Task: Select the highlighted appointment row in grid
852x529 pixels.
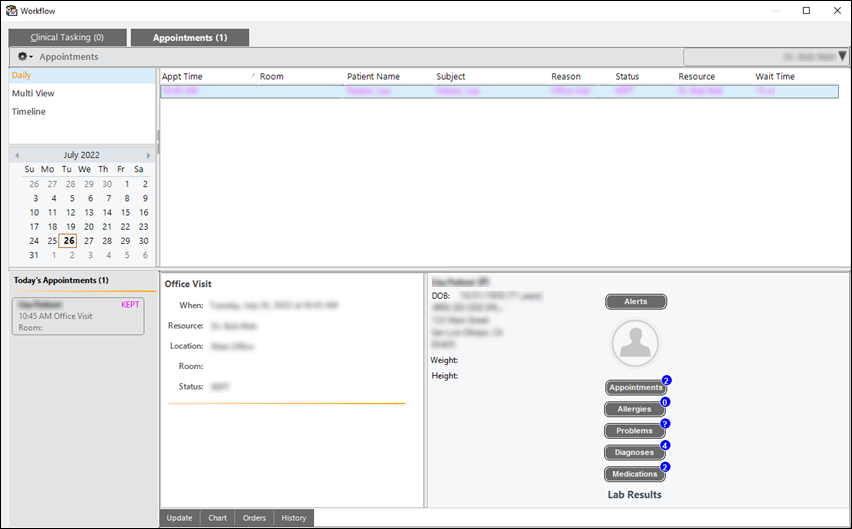Action: coord(499,91)
